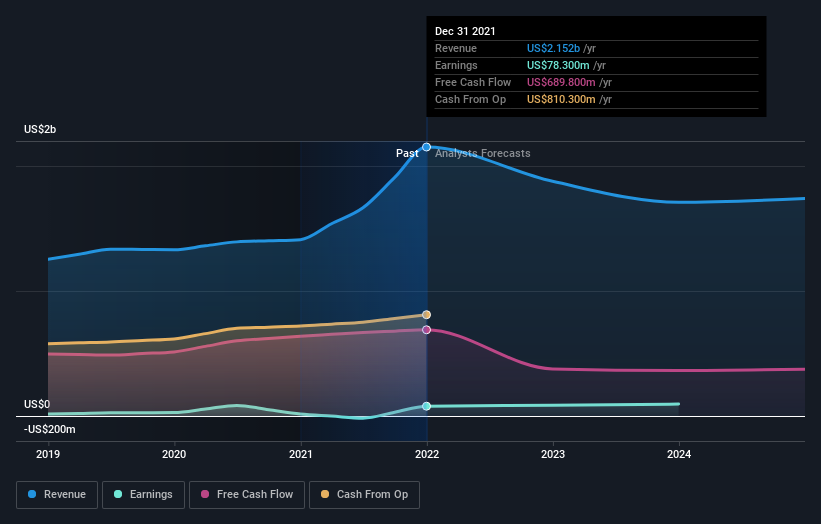Screen dimensions: 821x524
Task: Click the US$0 y-axis label
Action: click(x=37, y=404)
